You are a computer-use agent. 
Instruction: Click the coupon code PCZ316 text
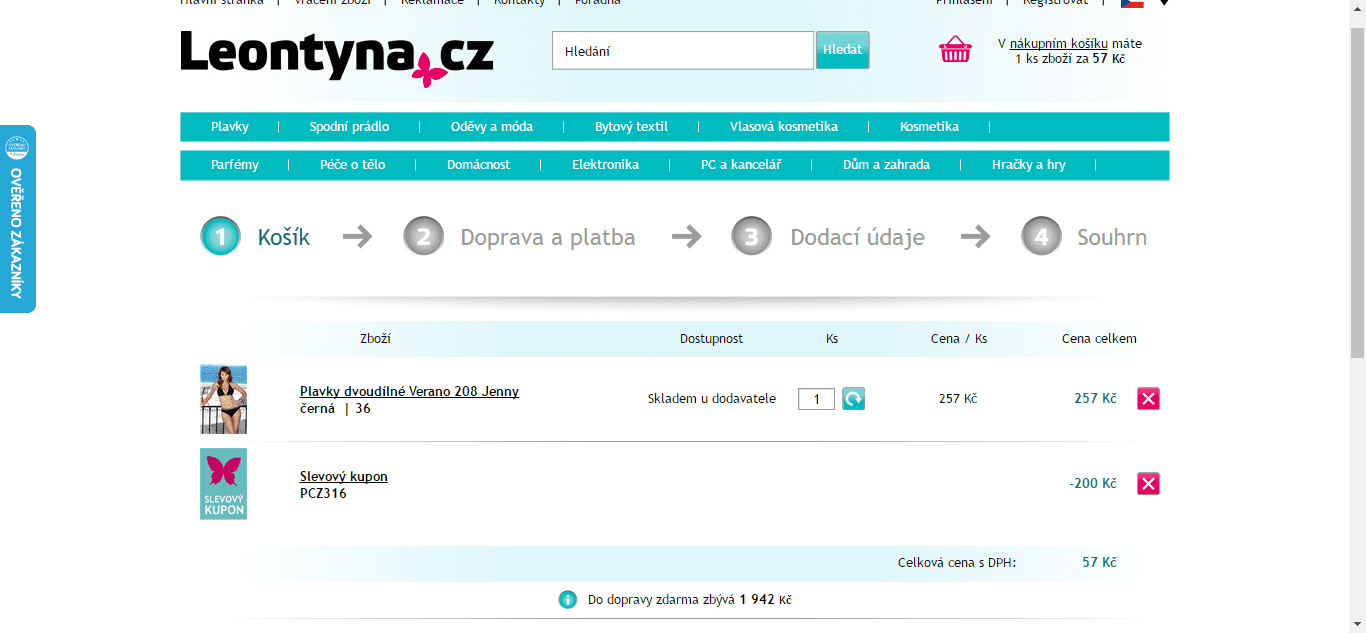click(323, 494)
